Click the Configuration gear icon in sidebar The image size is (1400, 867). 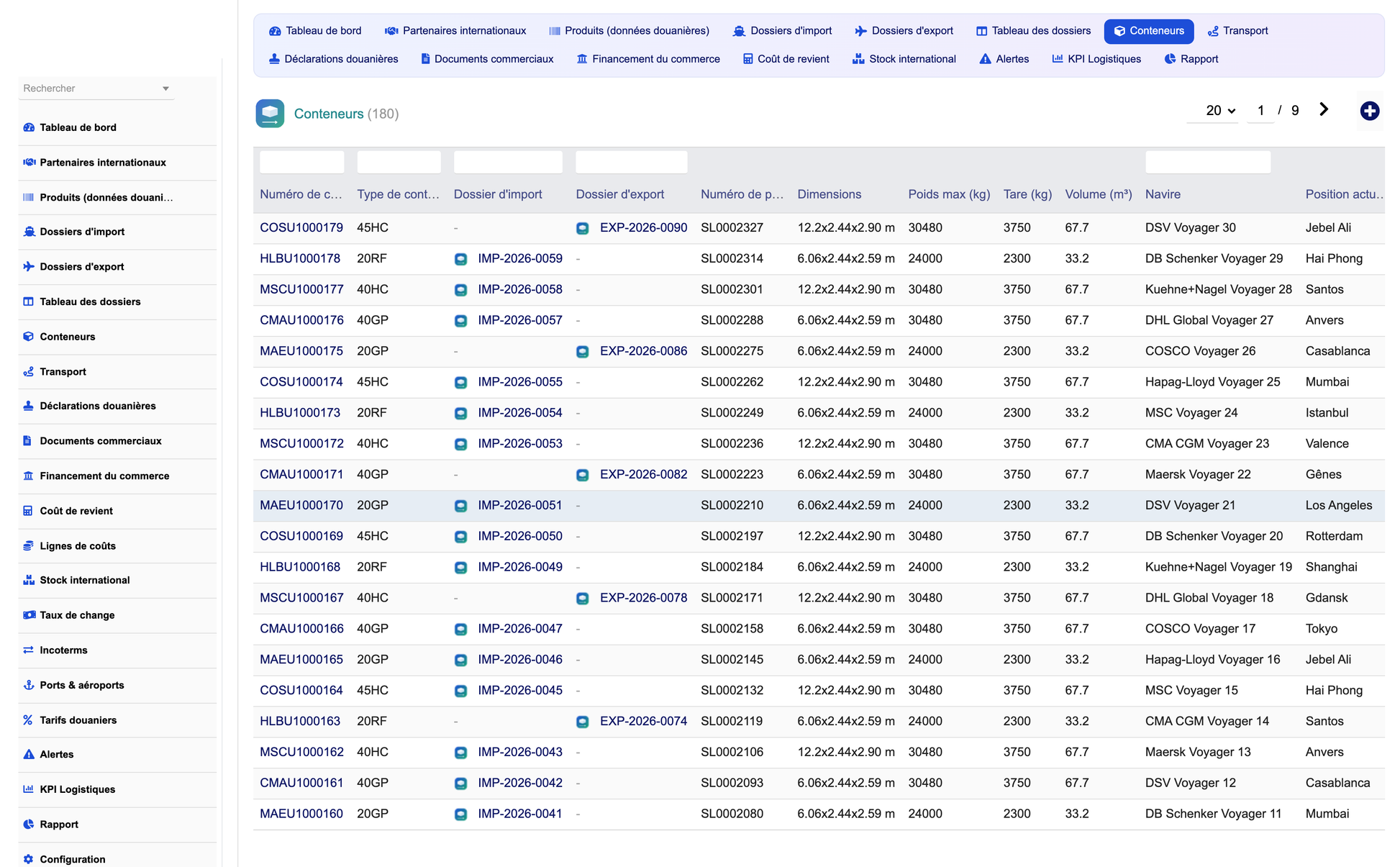29,859
